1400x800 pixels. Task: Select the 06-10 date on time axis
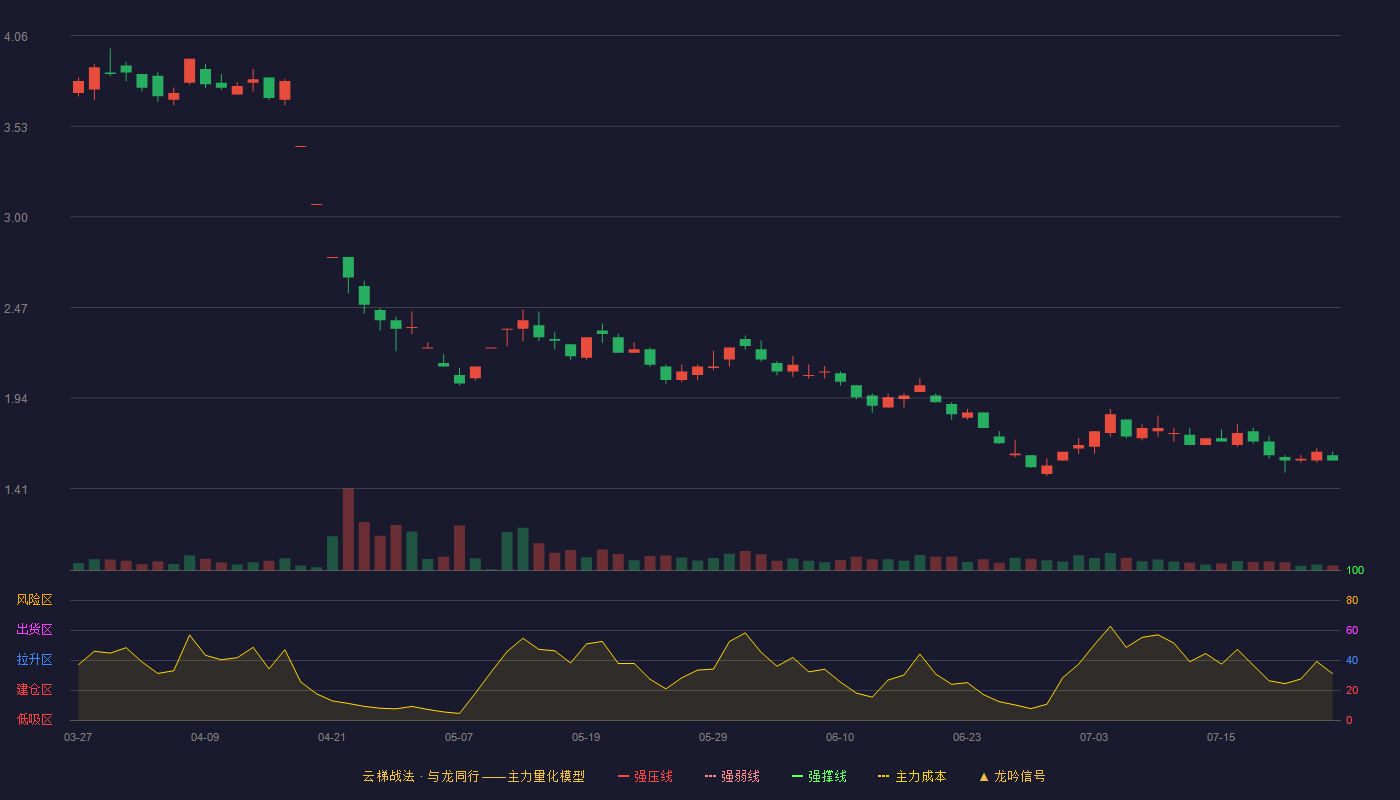point(840,737)
